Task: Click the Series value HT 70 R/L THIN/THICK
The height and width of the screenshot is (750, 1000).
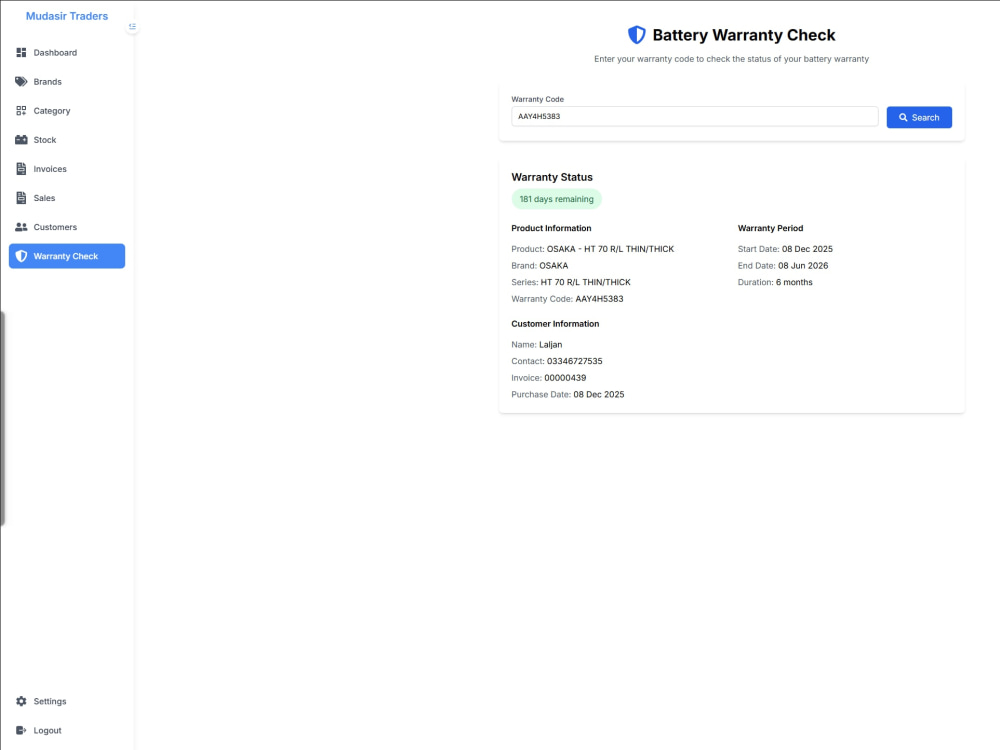Action: coord(585,282)
